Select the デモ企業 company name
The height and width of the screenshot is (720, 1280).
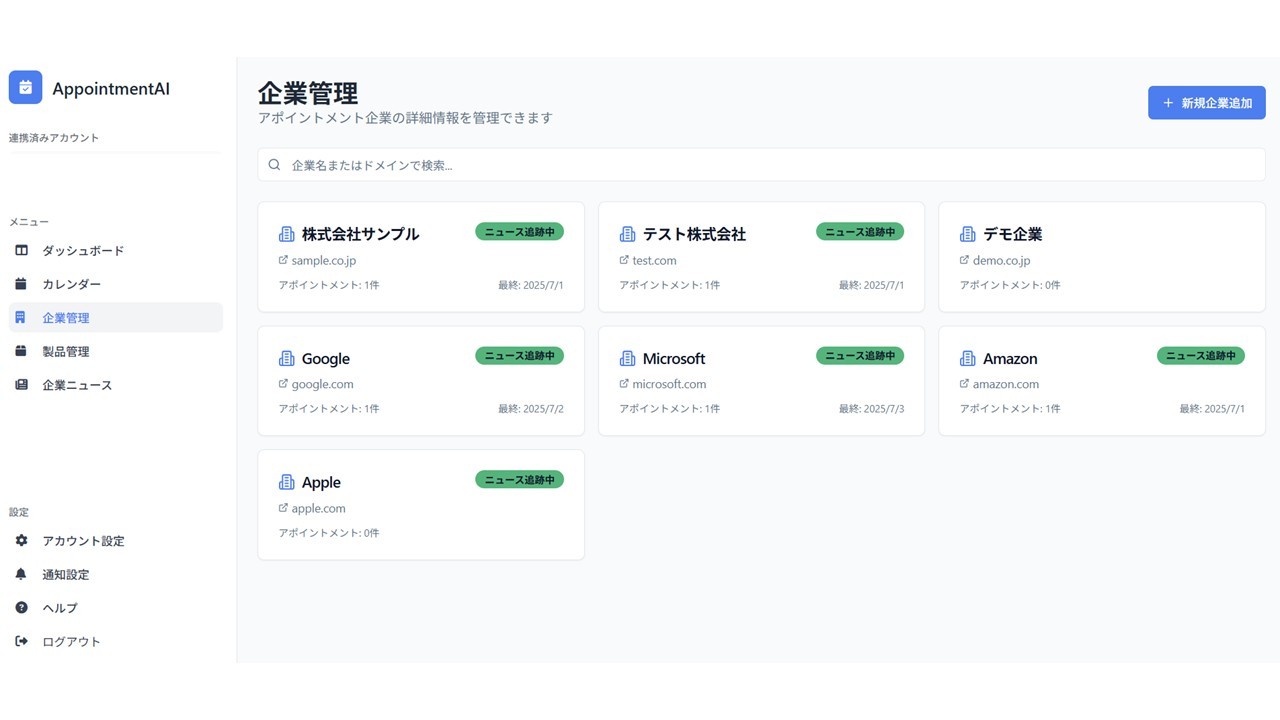point(1013,234)
